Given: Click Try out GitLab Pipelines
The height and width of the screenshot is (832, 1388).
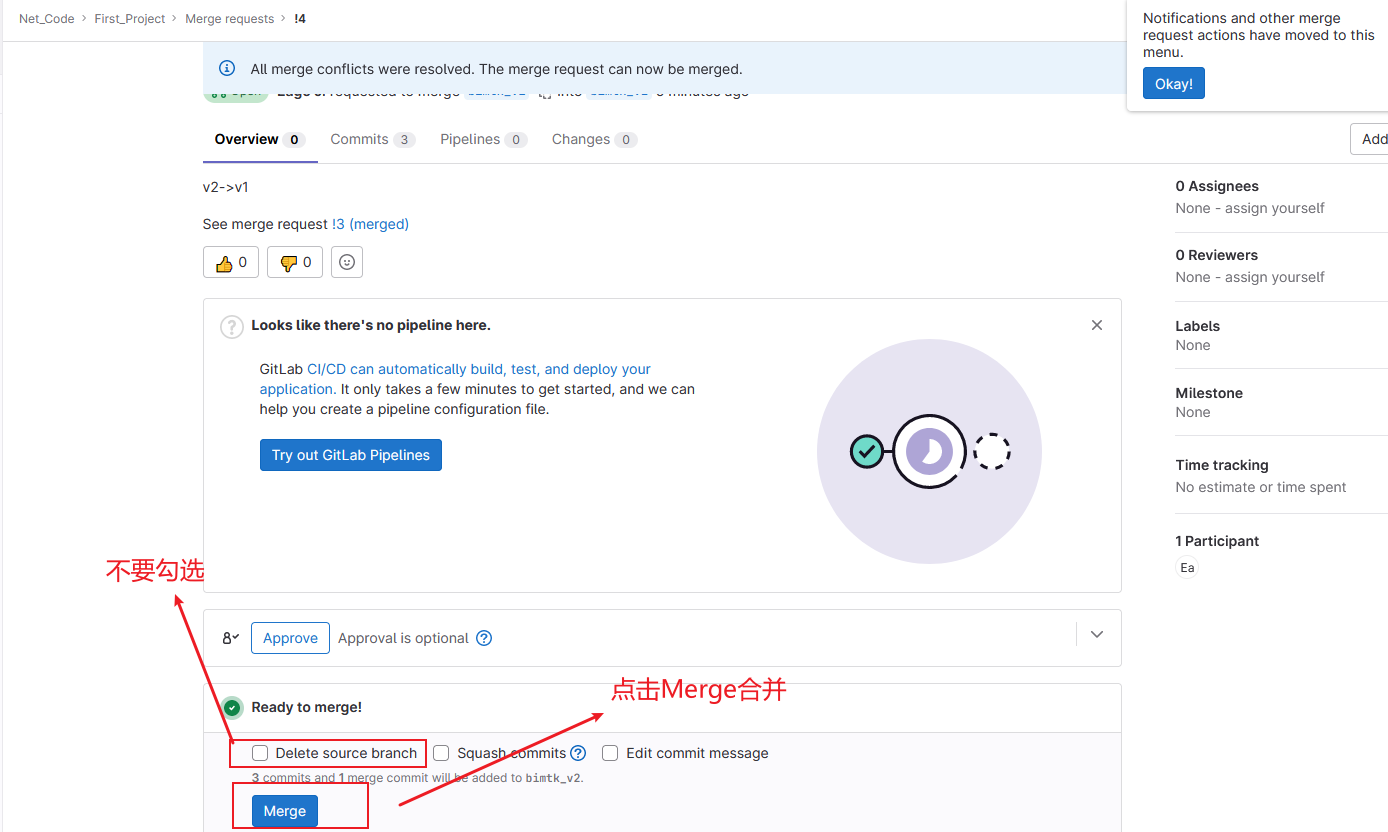Looking at the screenshot, I should pos(350,455).
